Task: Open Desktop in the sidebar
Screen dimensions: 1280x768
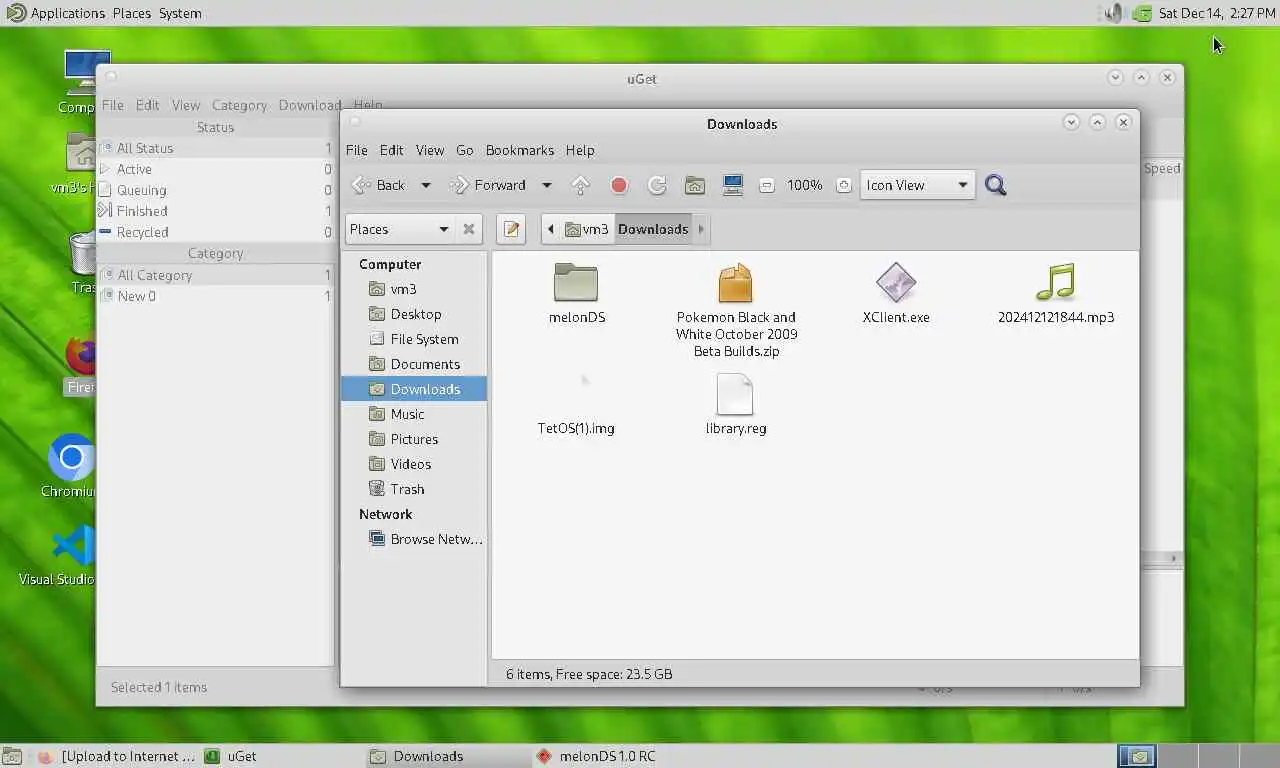Action: point(414,314)
